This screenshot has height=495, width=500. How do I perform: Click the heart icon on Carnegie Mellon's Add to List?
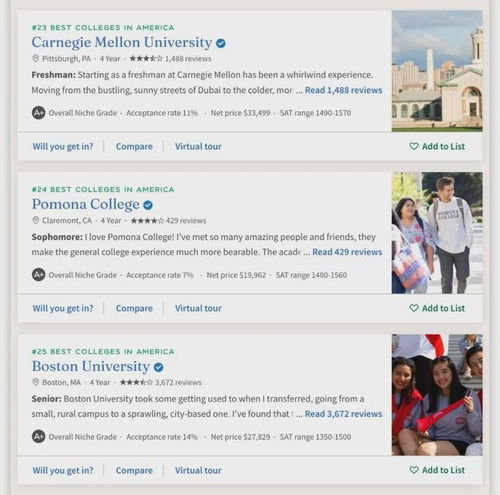pos(414,146)
